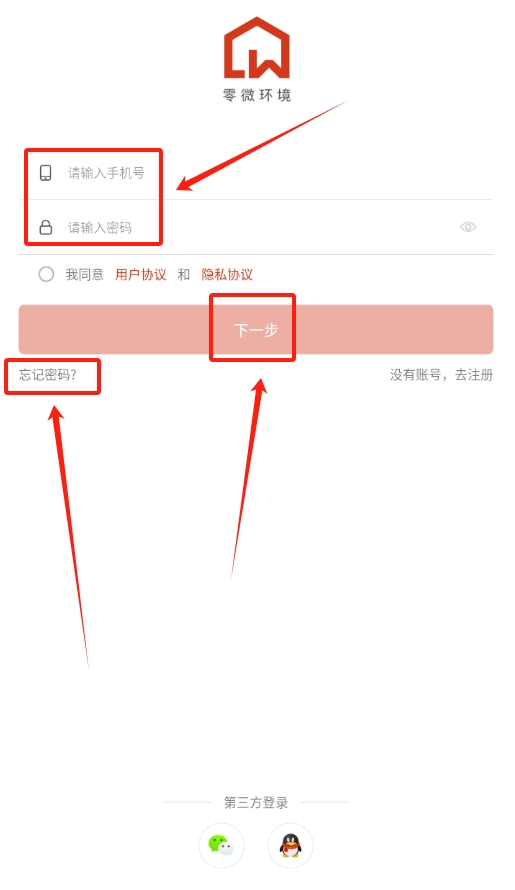The width and height of the screenshot is (515, 890).
Task: Tap the 下一步 next step button
Action: click(x=256, y=330)
